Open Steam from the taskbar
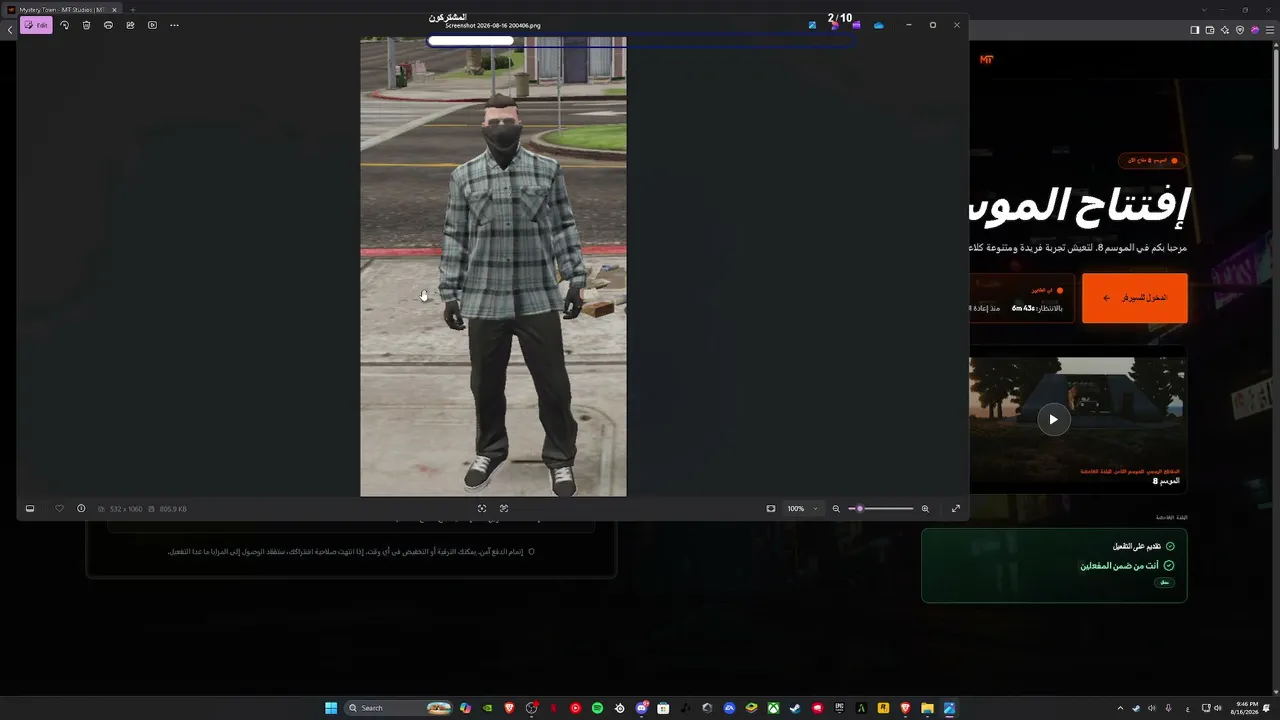Viewport: 1280px width, 720px height. click(795, 708)
